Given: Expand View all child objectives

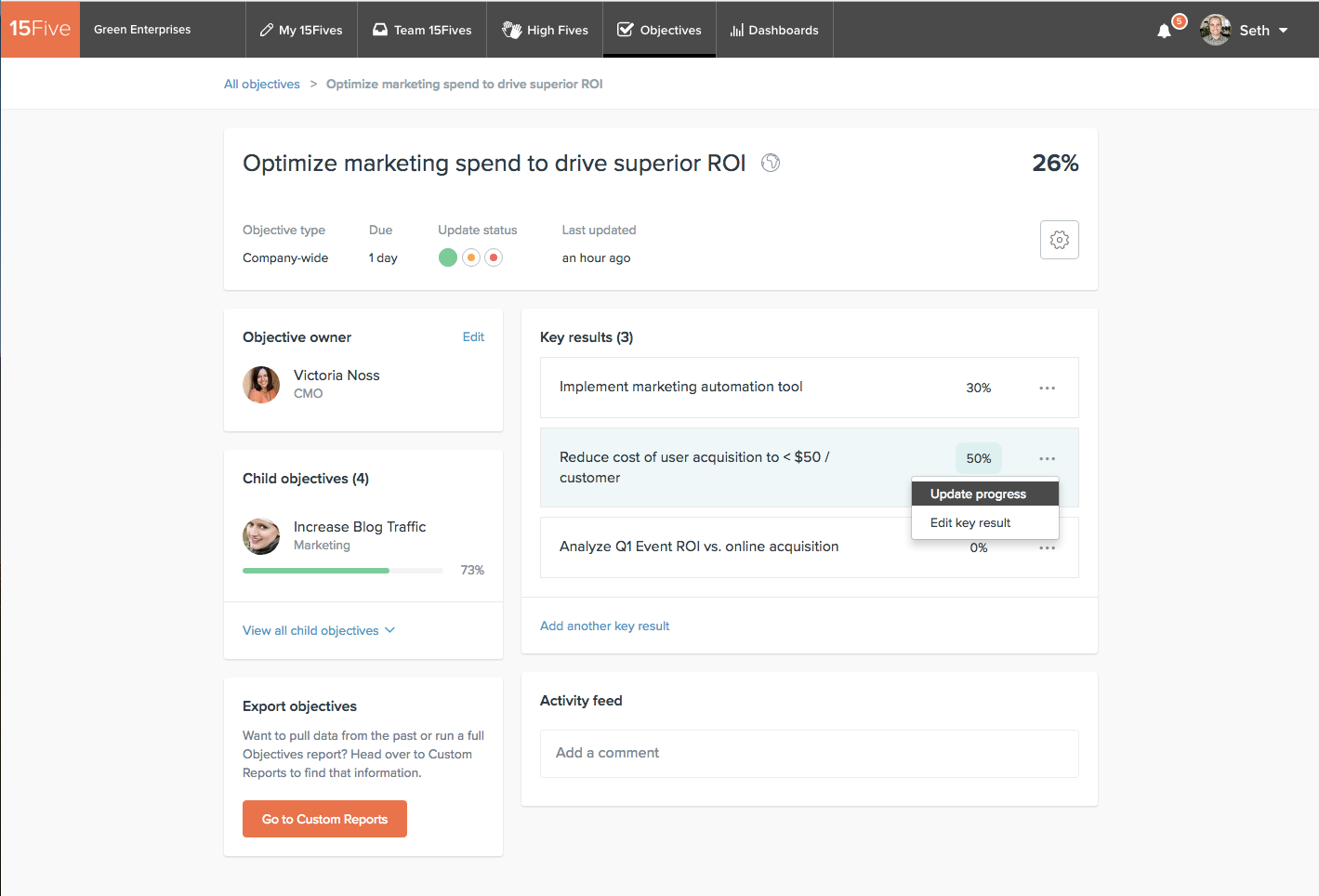Looking at the screenshot, I should [319, 630].
